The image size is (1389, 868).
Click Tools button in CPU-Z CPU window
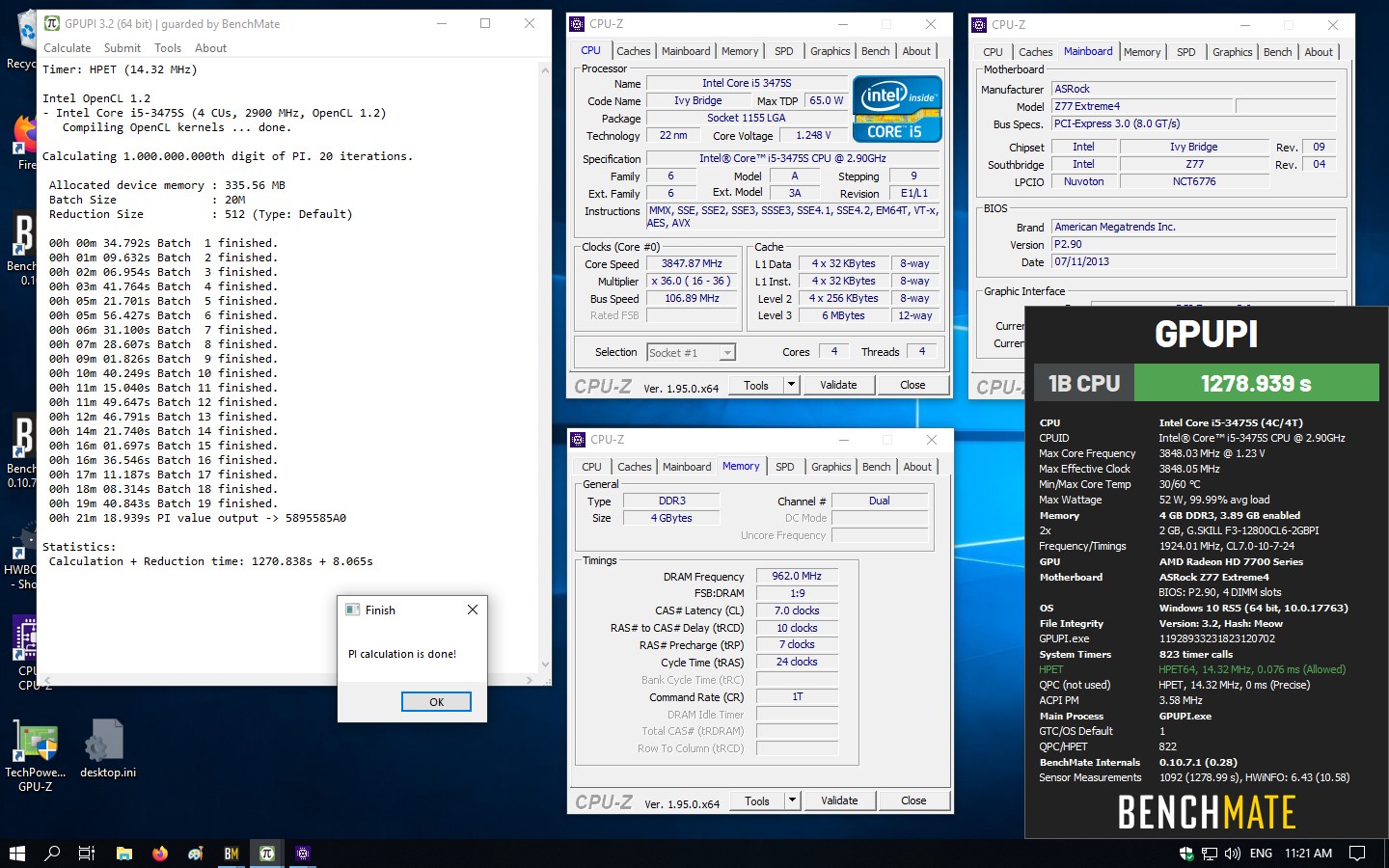756,385
